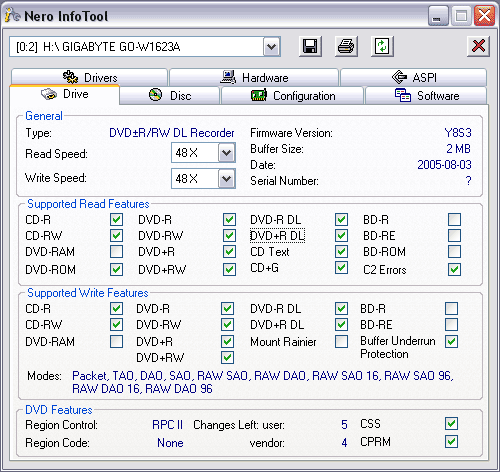The width and height of the screenshot is (500, 472).
Task: Expand the drive selection dropdown
Action: click(x=272, y=47)
